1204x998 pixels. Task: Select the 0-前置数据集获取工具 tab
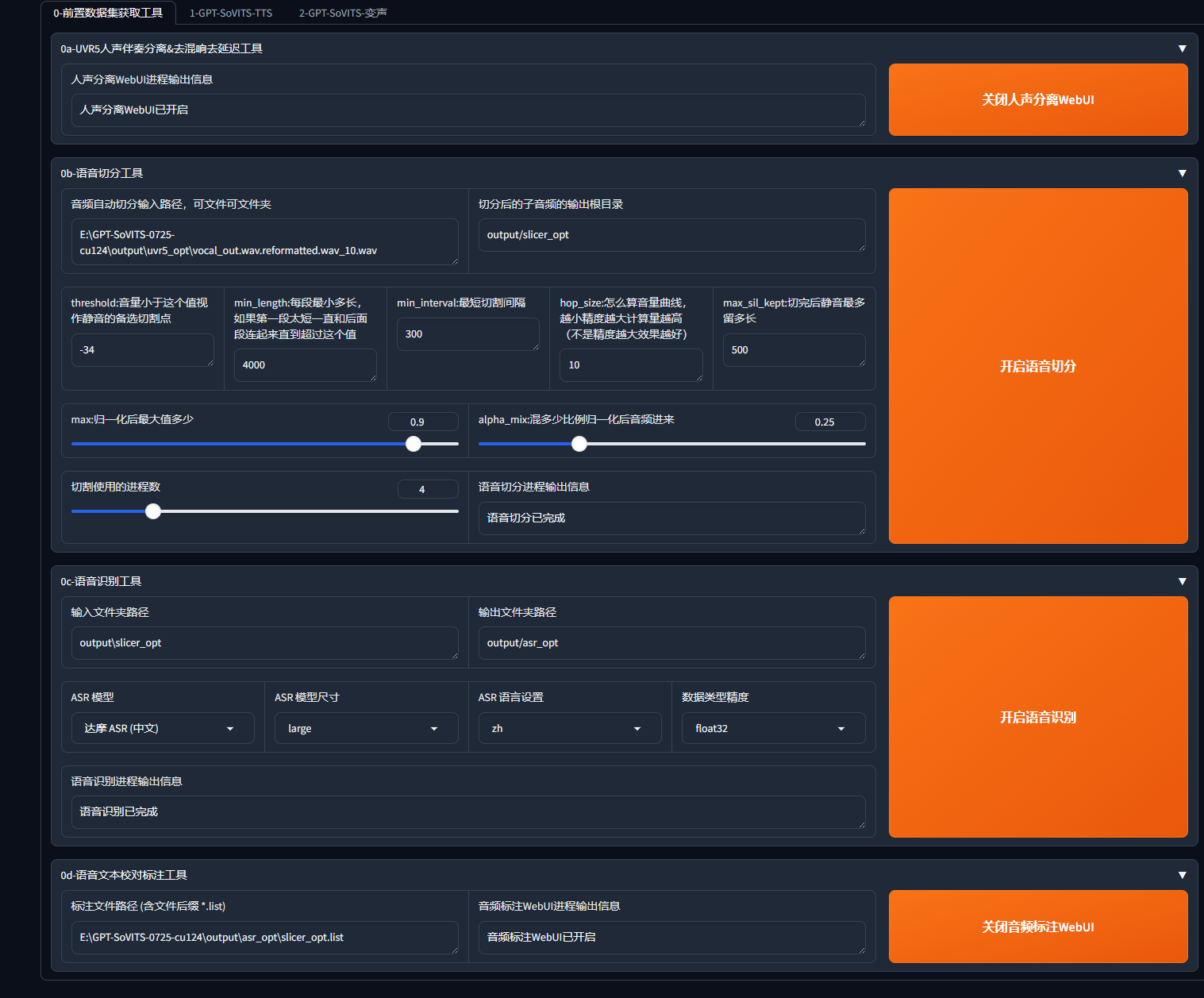(x=108, y=13)
